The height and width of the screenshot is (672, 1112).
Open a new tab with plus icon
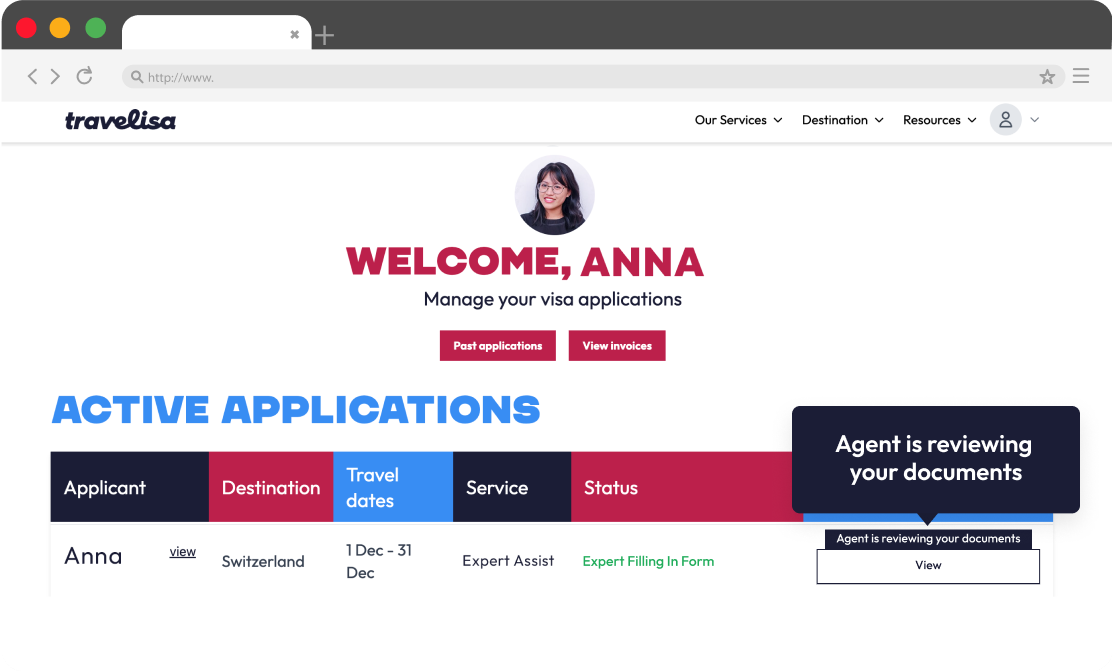tap(324, 36)
